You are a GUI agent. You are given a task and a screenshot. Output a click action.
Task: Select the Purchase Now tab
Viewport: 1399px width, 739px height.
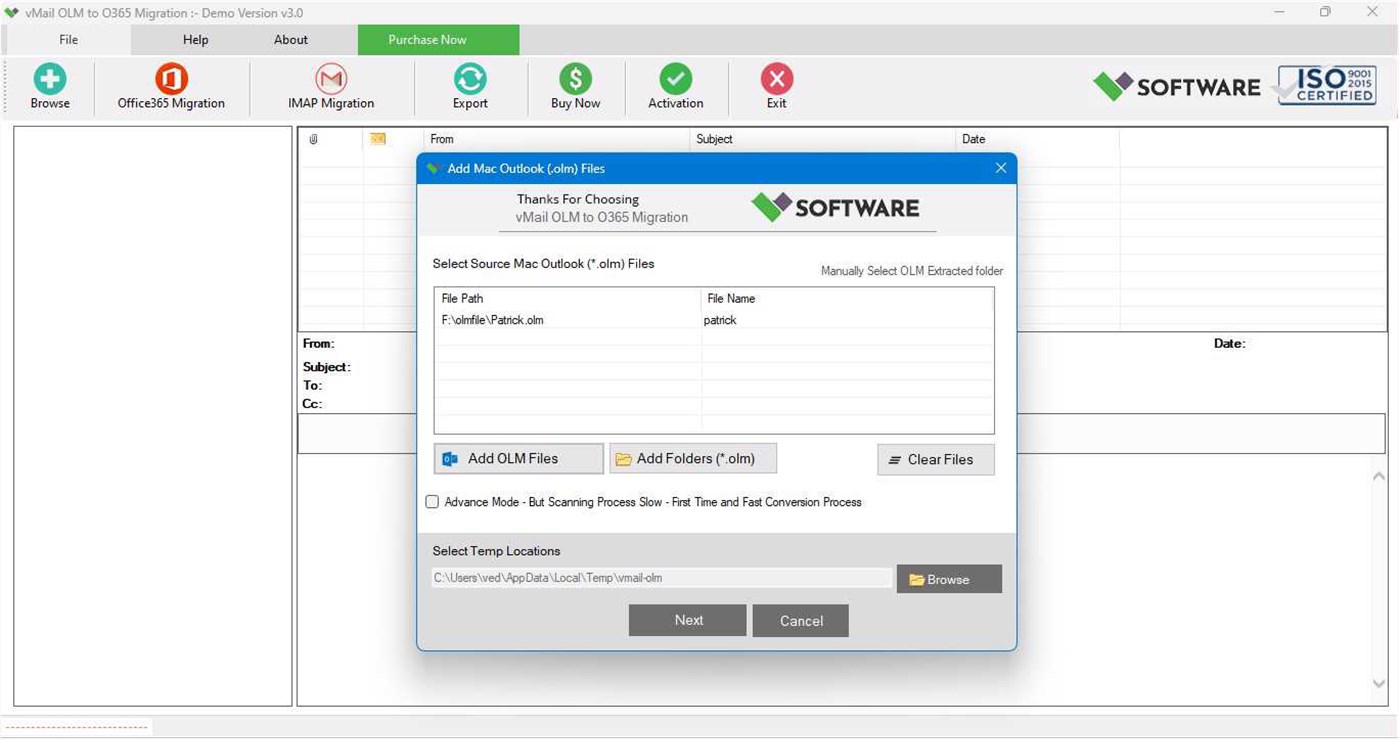(x=439, y=40)
